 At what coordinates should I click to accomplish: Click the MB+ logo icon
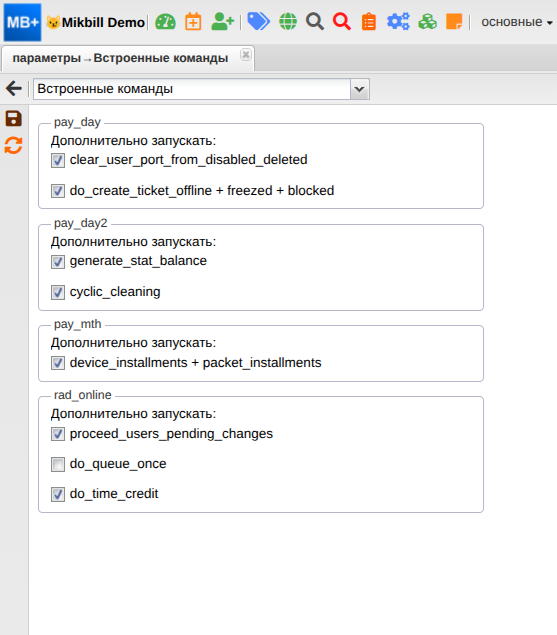22,22
